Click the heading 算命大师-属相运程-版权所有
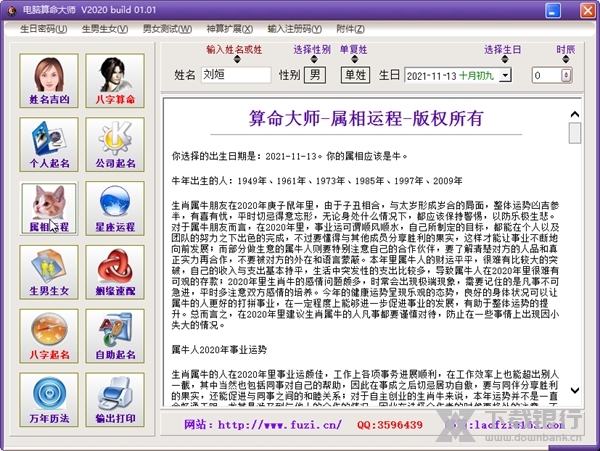This screenshot has height=451, width=600. pos(366,118)
